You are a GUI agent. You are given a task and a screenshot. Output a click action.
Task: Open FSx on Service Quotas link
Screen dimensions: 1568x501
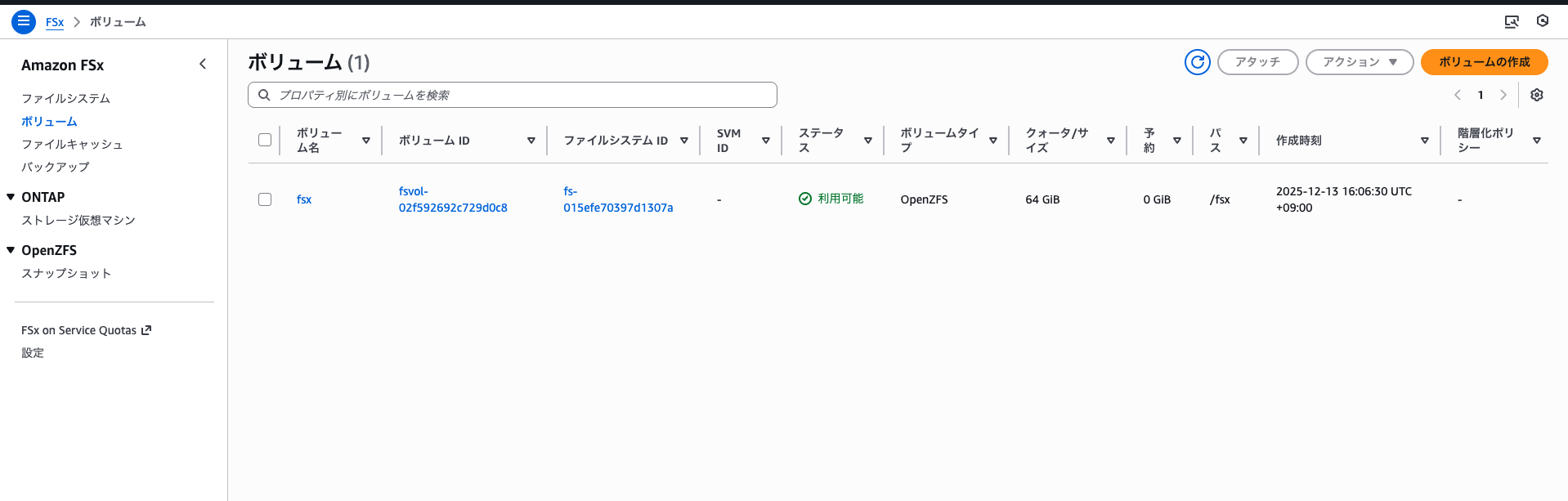pyautogui.click(x=86, y=330)
